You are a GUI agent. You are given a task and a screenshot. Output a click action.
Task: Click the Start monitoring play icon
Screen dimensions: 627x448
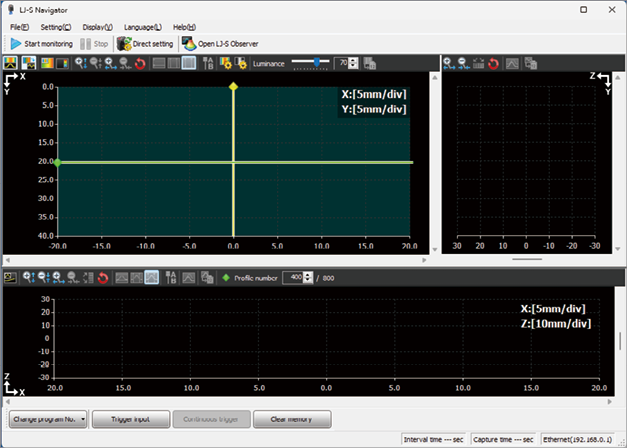(16, 44)
